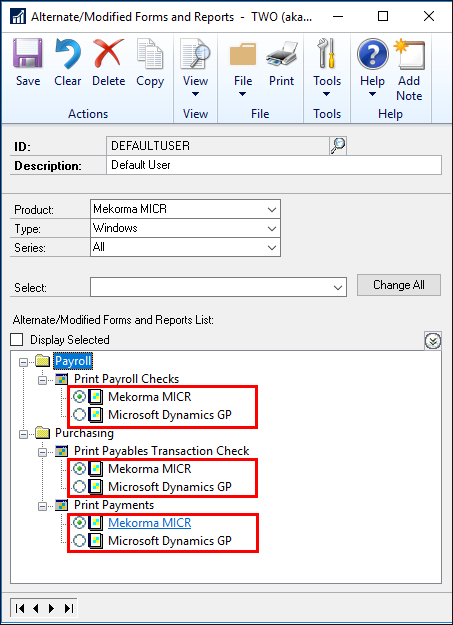Click the Change All button
The width and height of the screenshot is (453, 625).
click(399, 285)
